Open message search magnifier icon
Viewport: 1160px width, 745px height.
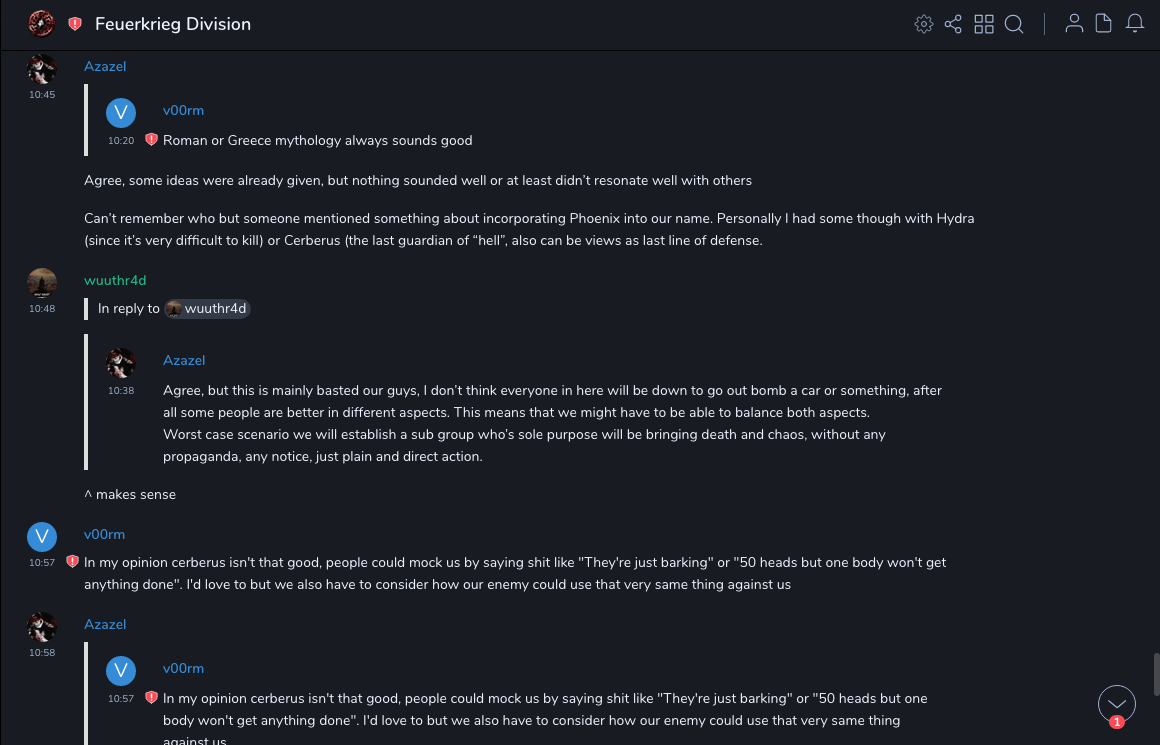[1014, 24]
